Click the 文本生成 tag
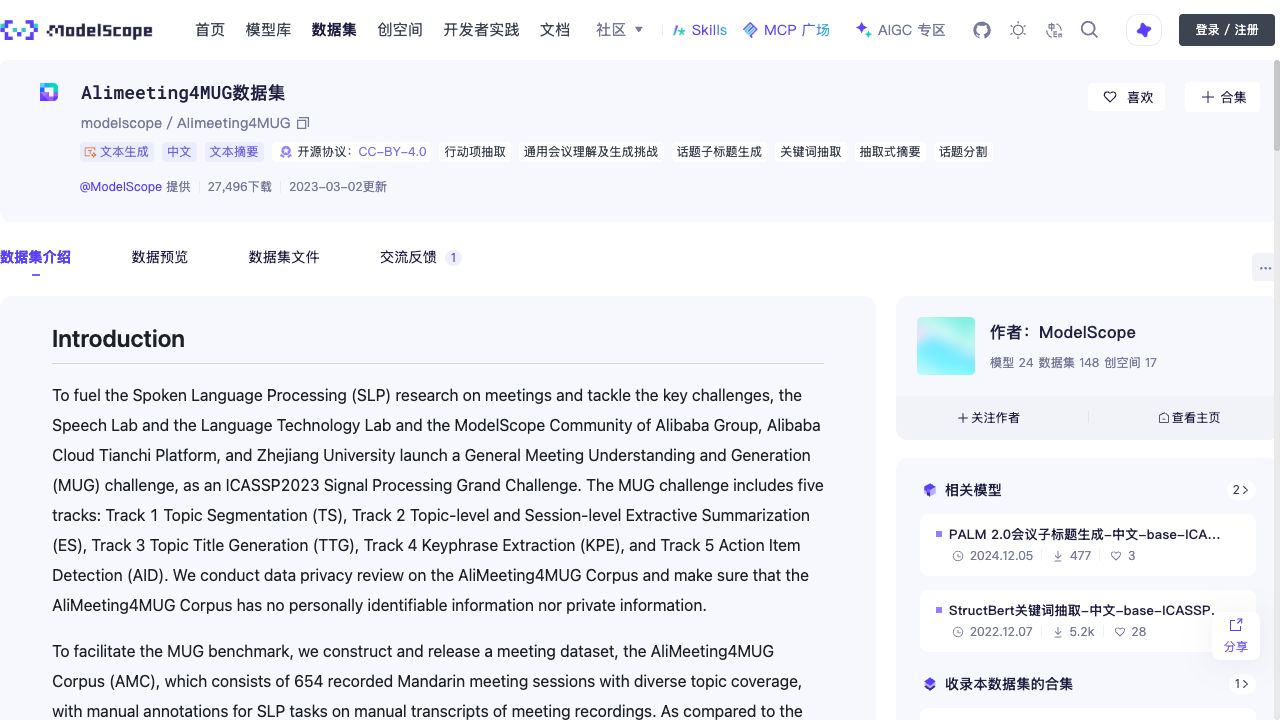The image size is (1280, 720). tap(116, 152)
